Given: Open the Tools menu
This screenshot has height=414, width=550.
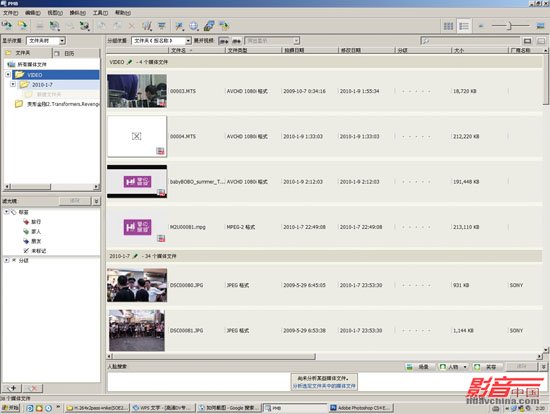Looking at the screenshot, I should pos(100,13).
